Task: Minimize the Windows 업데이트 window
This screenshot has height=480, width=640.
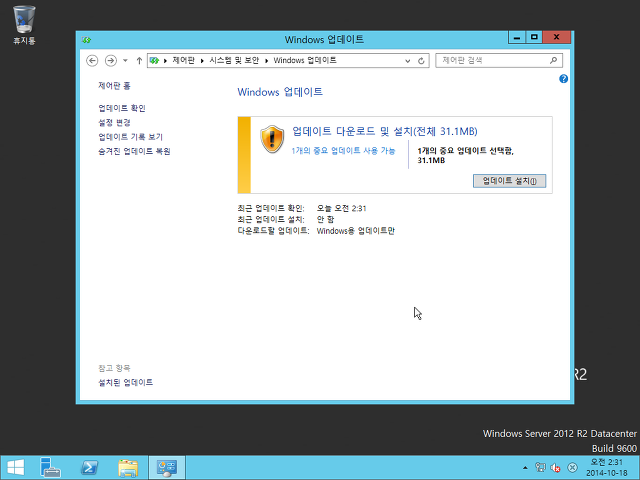Action: (x=517, y=37)
